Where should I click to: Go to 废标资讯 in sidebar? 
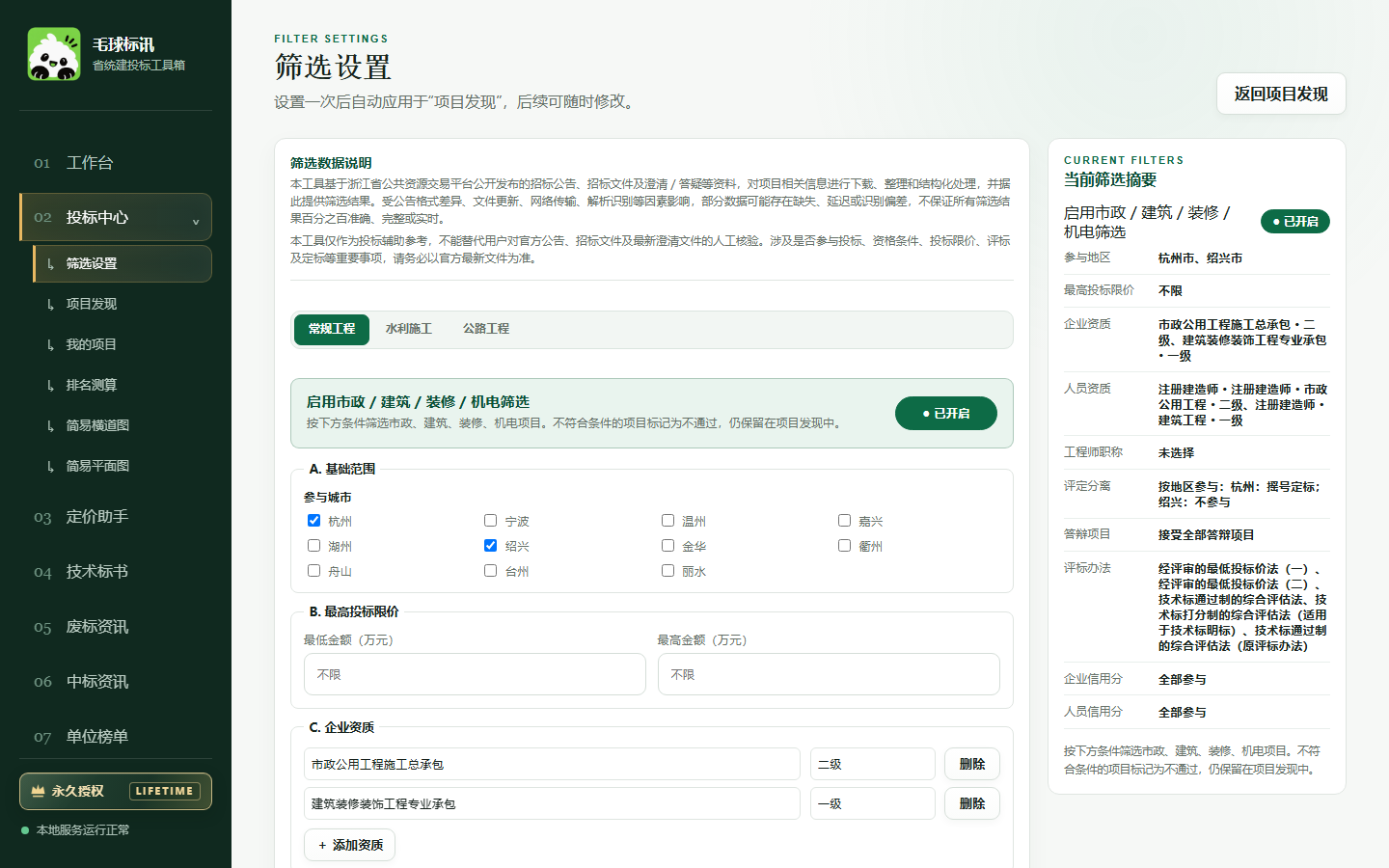pyautogui.click(x=116, y=627)
